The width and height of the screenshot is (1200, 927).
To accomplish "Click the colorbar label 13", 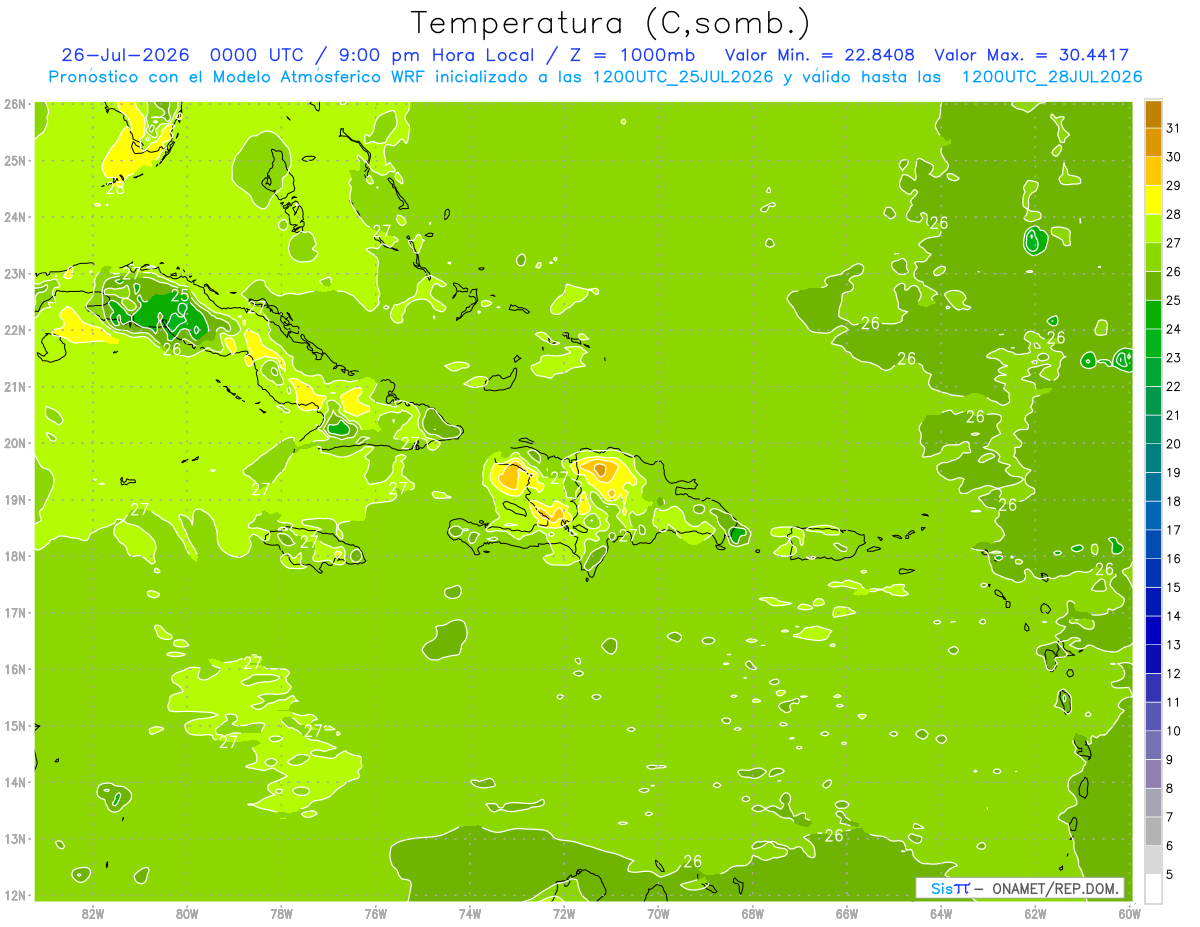I will tap(1173, 645).
